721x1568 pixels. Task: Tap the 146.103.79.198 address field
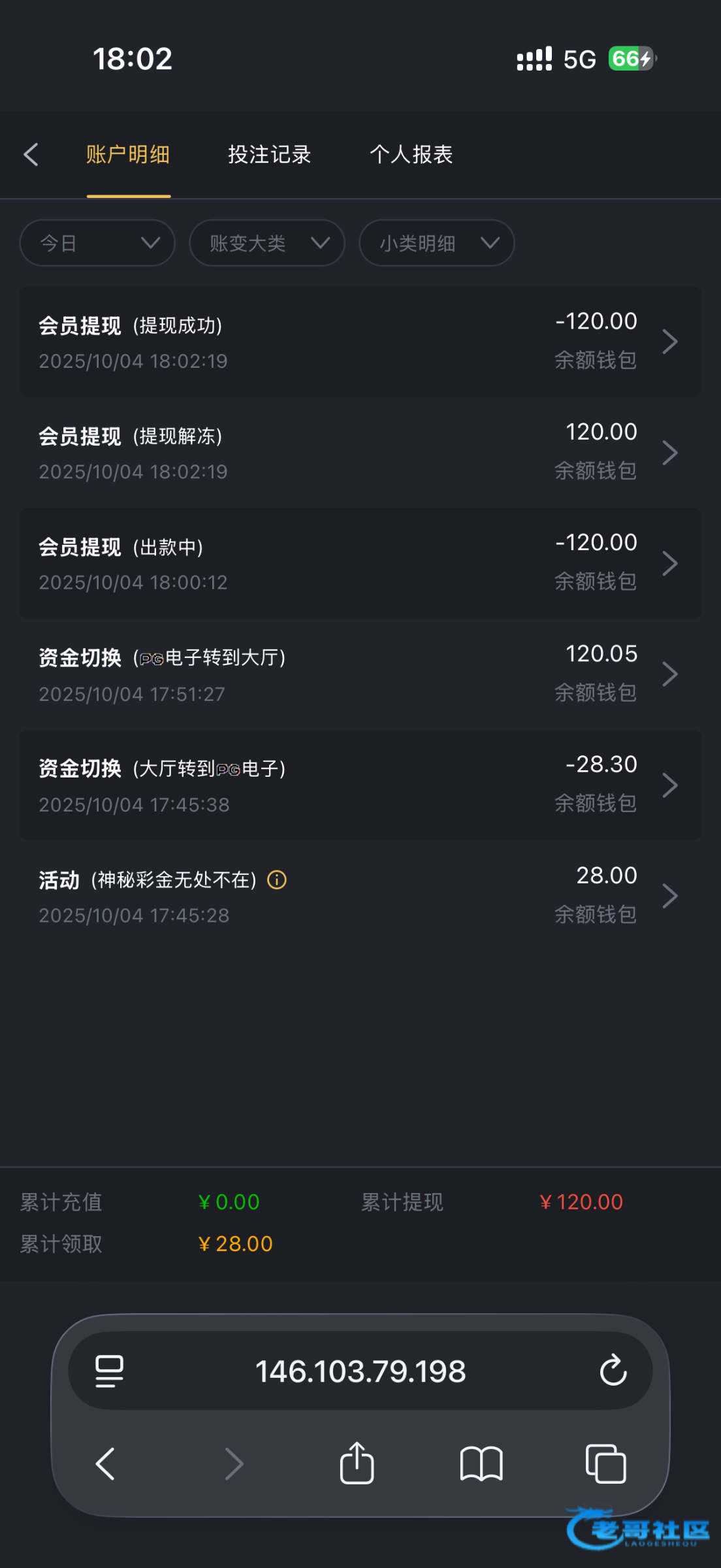point(360,1371)
